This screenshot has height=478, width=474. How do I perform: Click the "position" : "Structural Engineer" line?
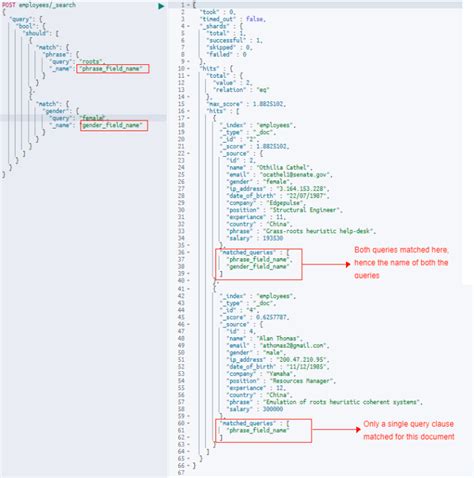pos(284,210)
